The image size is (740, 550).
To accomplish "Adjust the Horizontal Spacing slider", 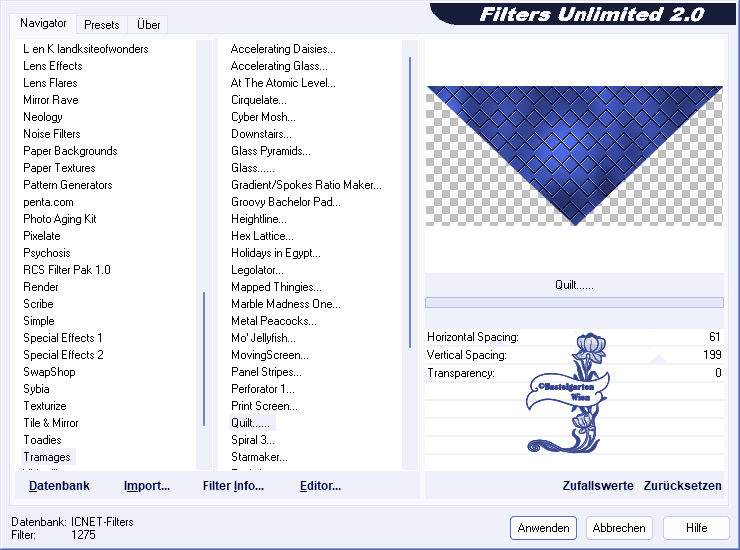I will click(574, 337).
